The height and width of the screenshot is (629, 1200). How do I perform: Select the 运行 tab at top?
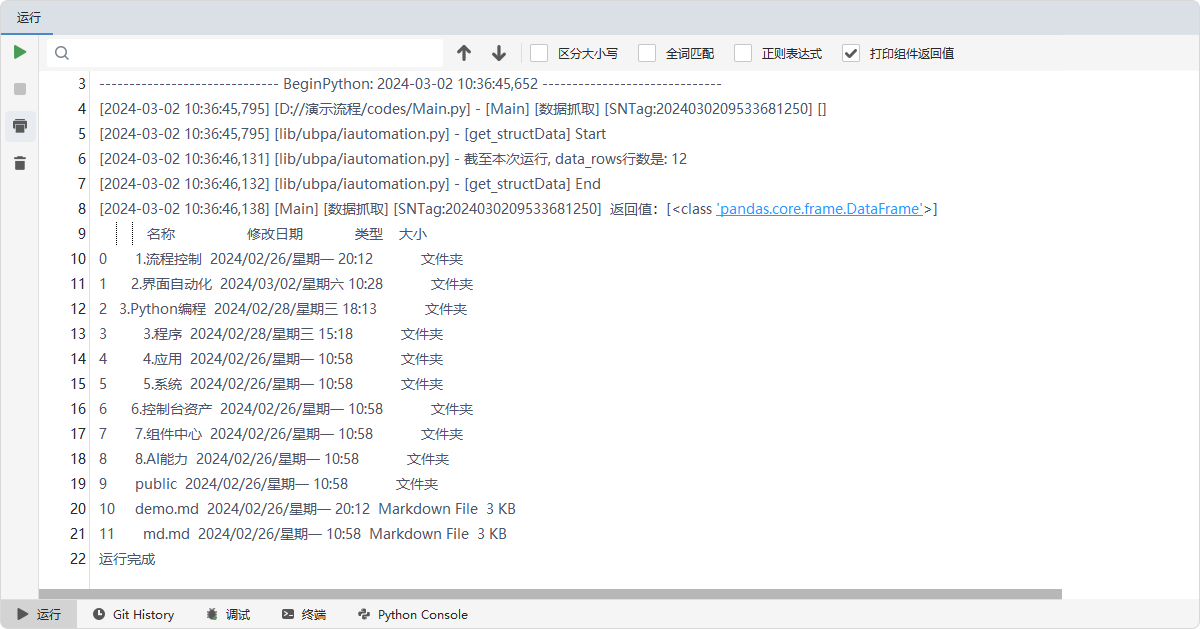tap(29, 17)
